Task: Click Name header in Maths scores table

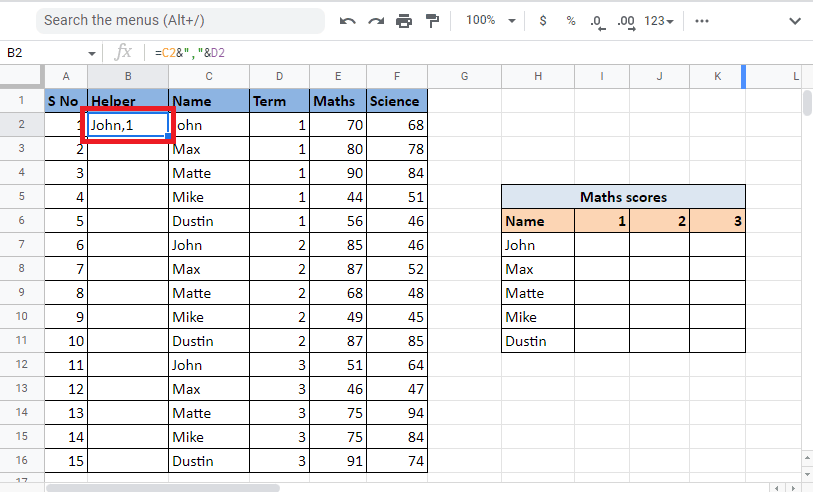Action: tap(538, 221)
